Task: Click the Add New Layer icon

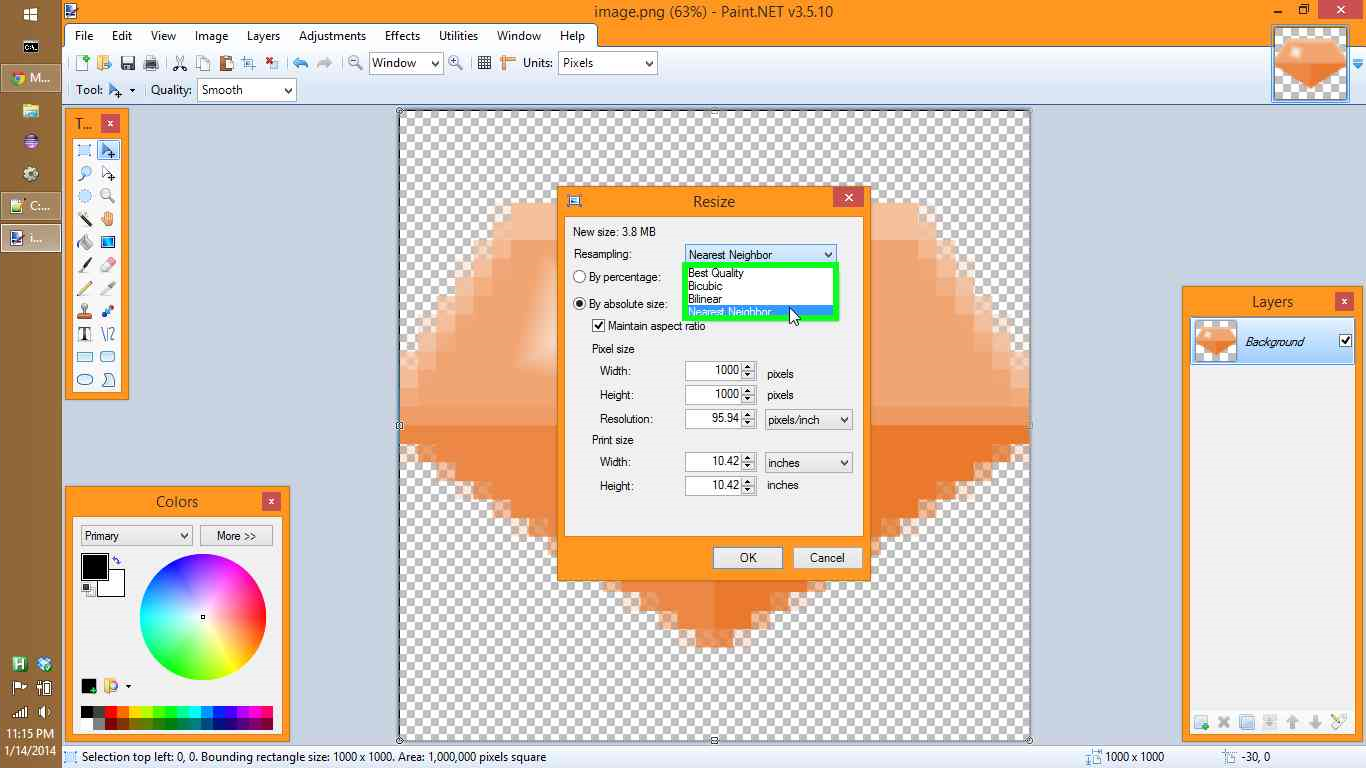Action: pyautogui.click(x=1201, y=723)
